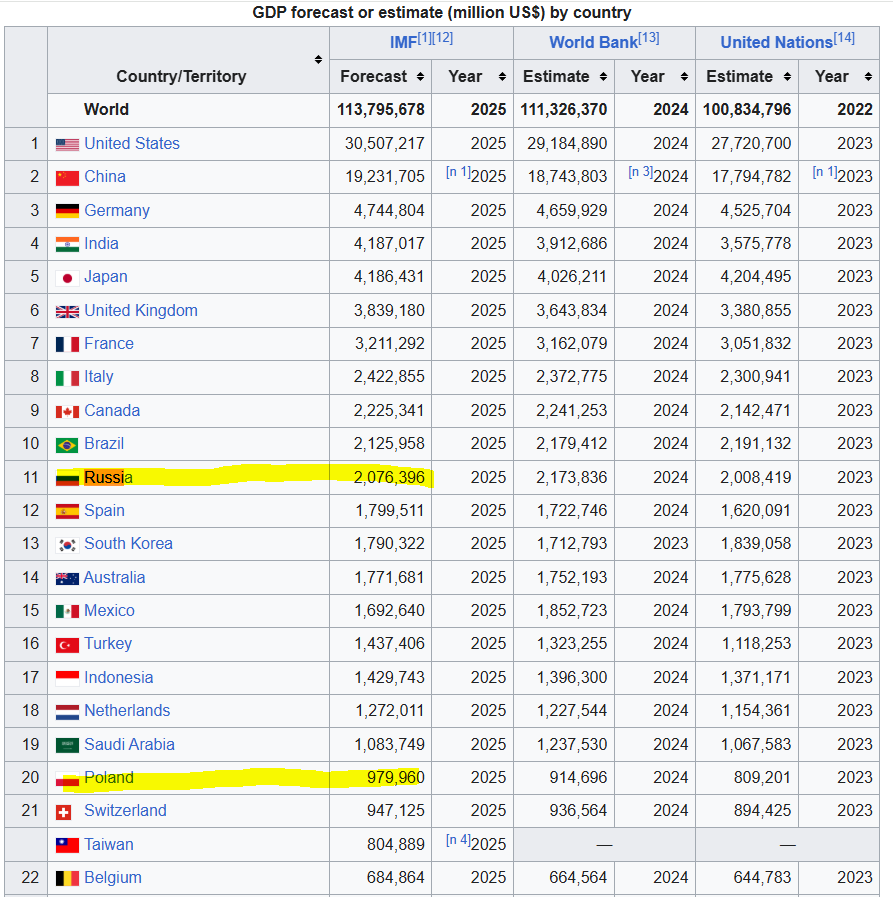893x897 pixels.
Task: Sort by IMF Year column
Action: (x=502, y=77)
